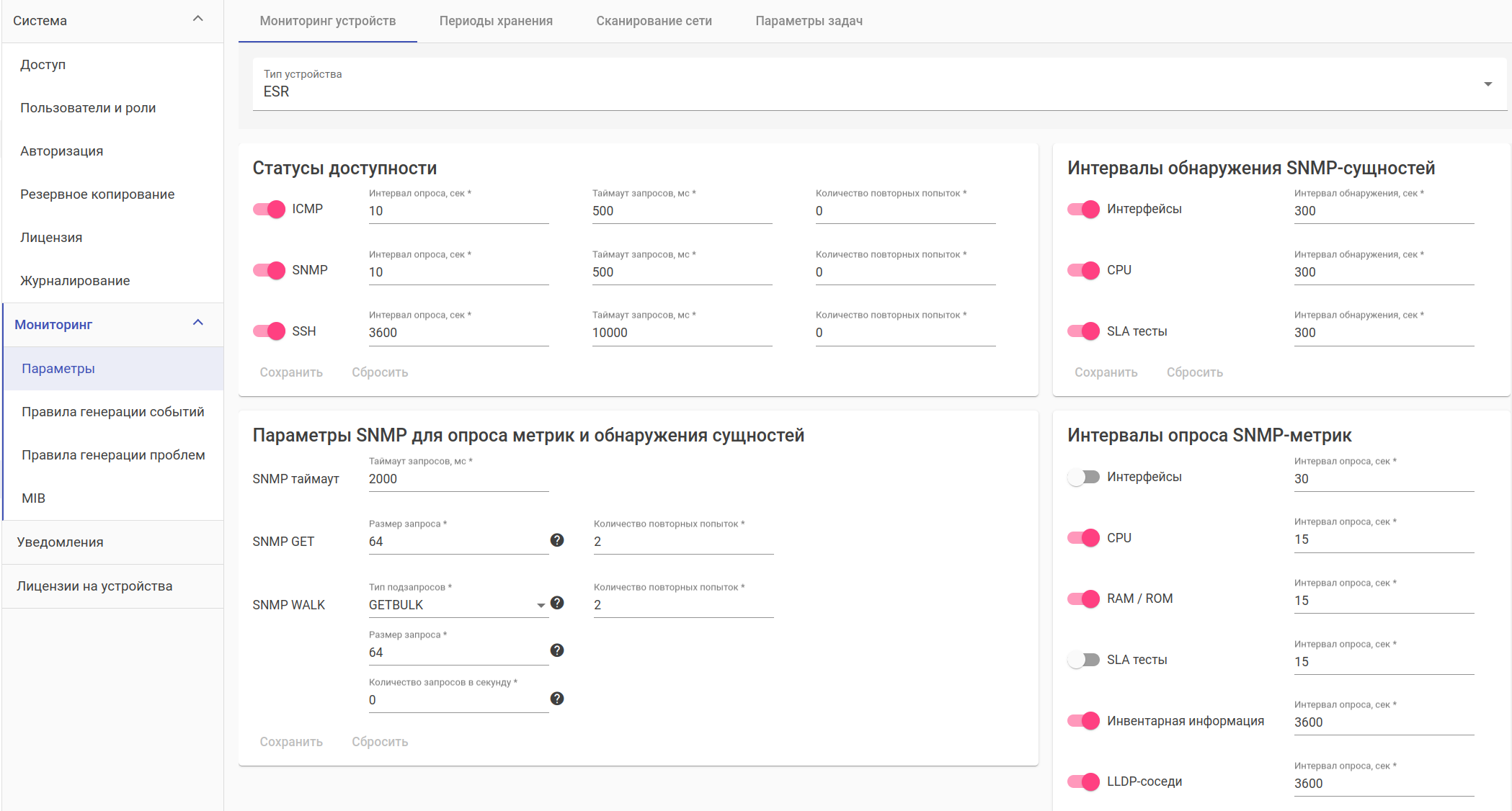
Task: Enable SLA тесты metric polling toggle
Action: pyautogui.click(x=1083, y=660)
